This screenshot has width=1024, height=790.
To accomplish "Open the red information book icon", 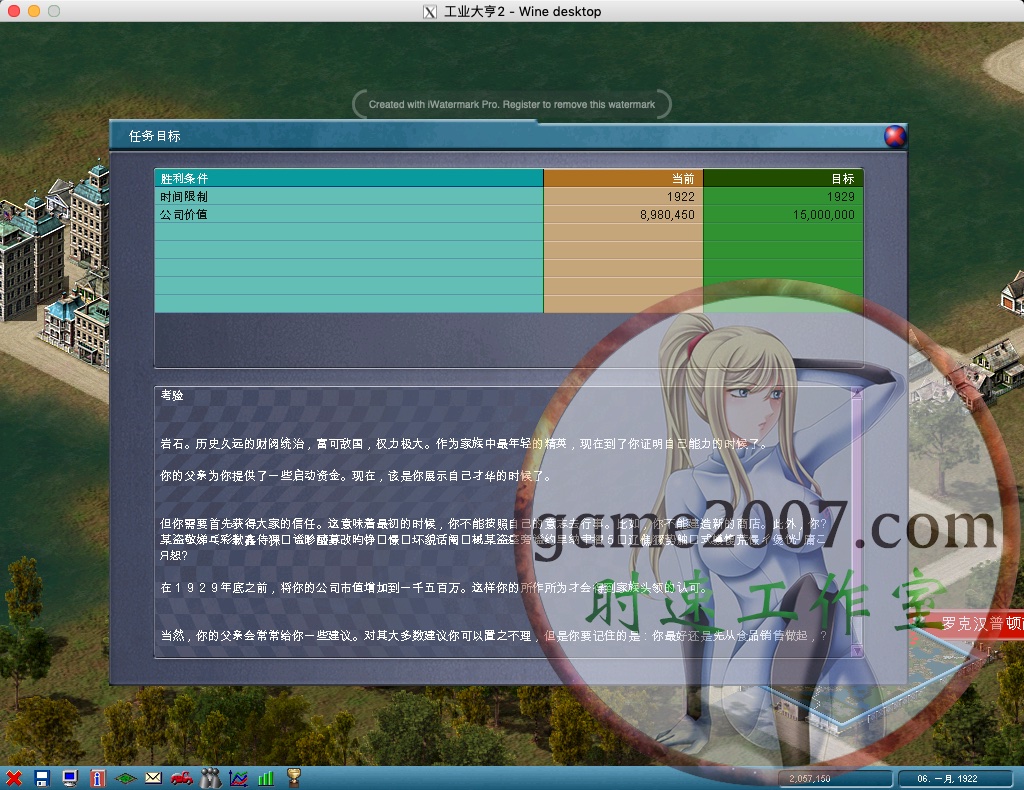I will (x=98, y=778).
